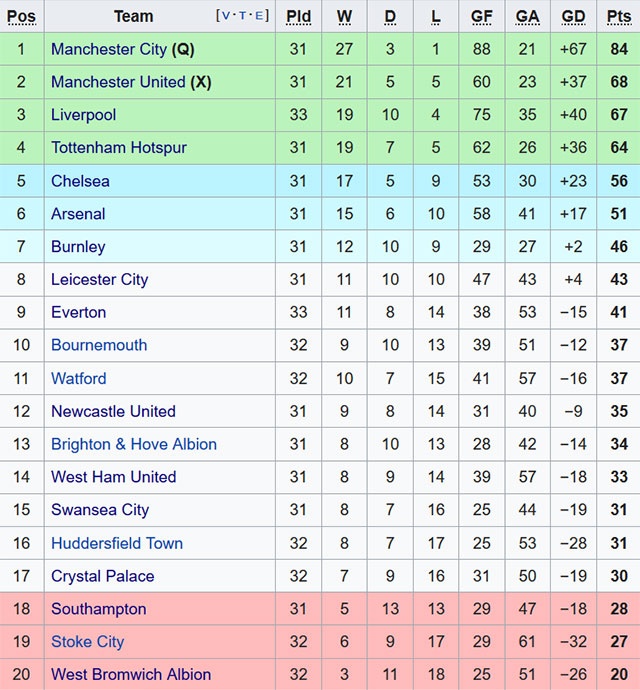Click the Watford team link
Viewport: 640px width, 690px height.
(78, 378)
